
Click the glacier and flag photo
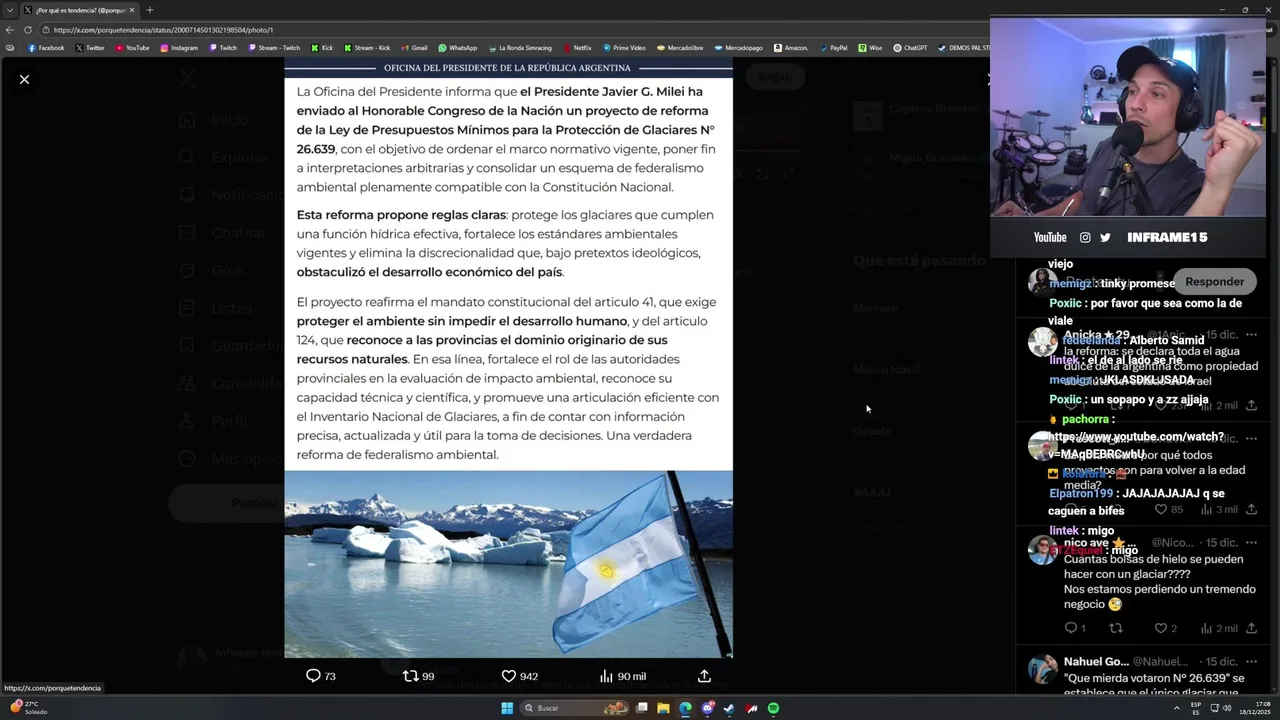508,564
